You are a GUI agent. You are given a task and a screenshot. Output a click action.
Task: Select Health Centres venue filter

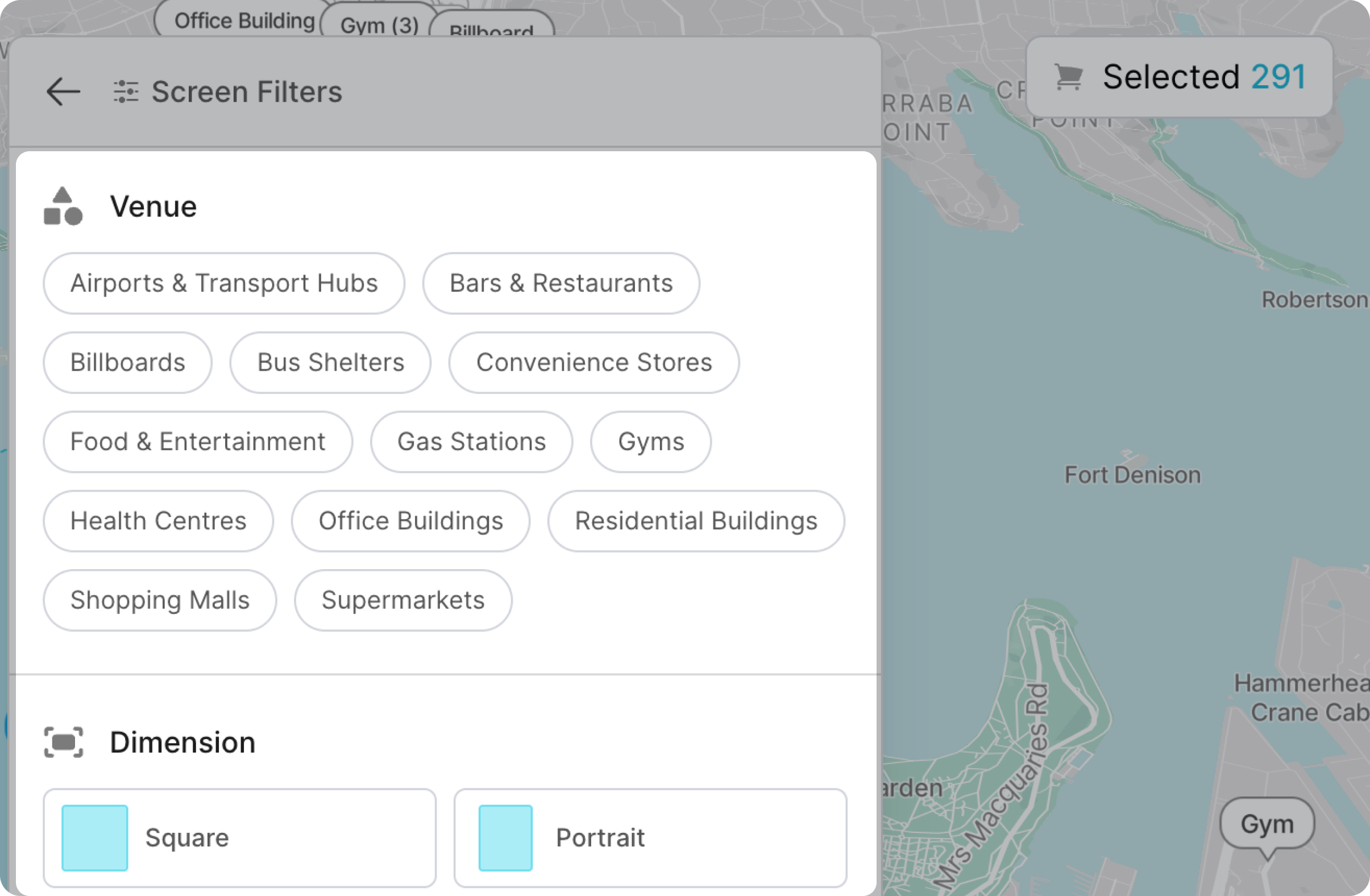coord(158,521)
